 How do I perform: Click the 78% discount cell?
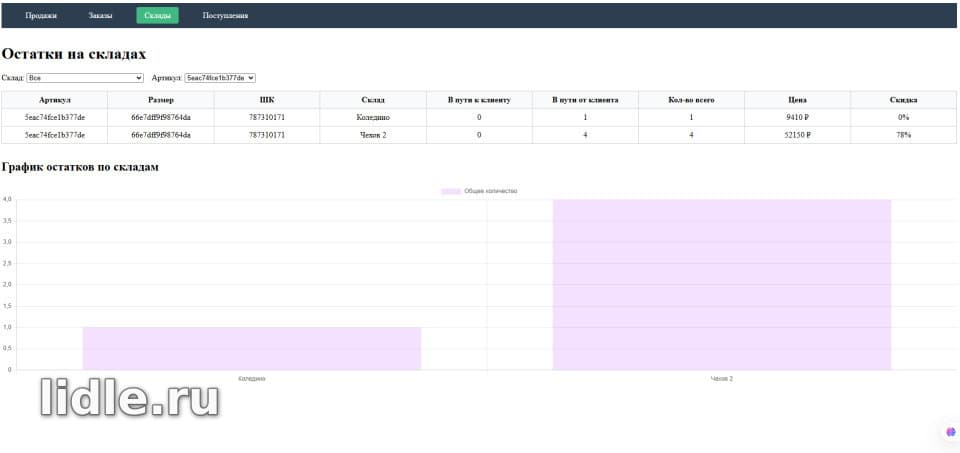[903, 135]
